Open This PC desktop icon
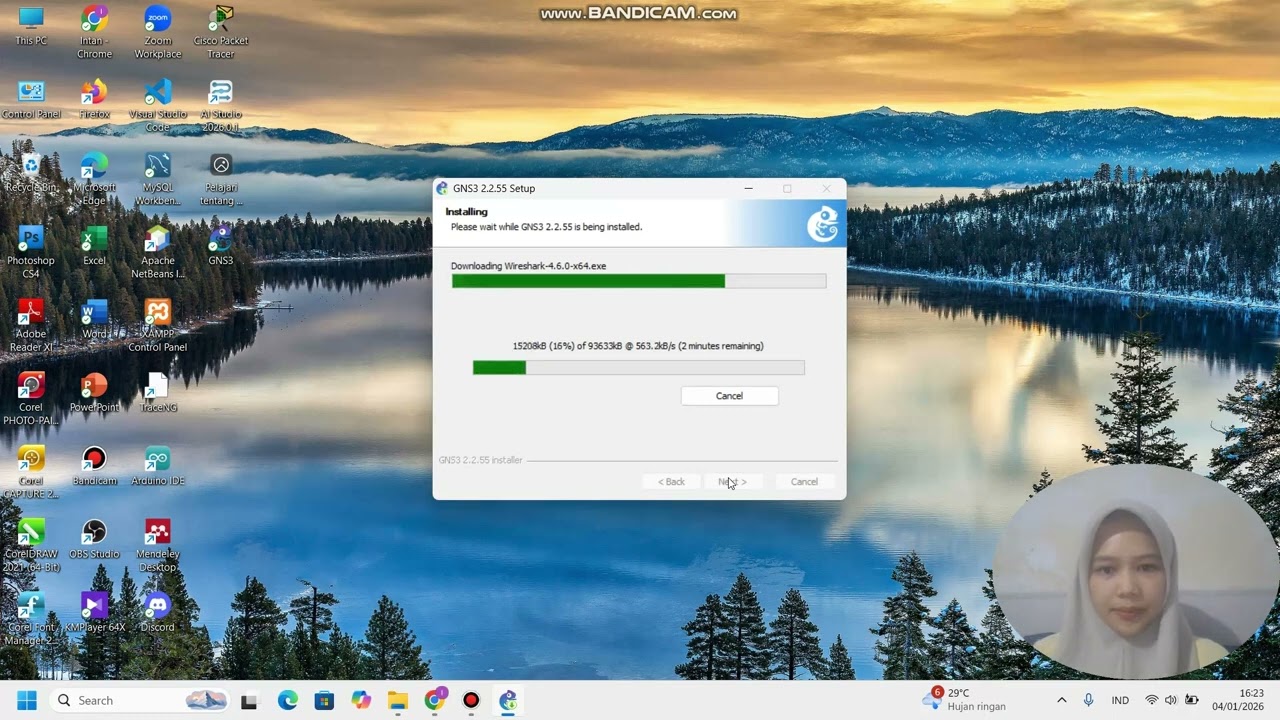The width and height of the screenshot is (1280, 720). (31, 27)
